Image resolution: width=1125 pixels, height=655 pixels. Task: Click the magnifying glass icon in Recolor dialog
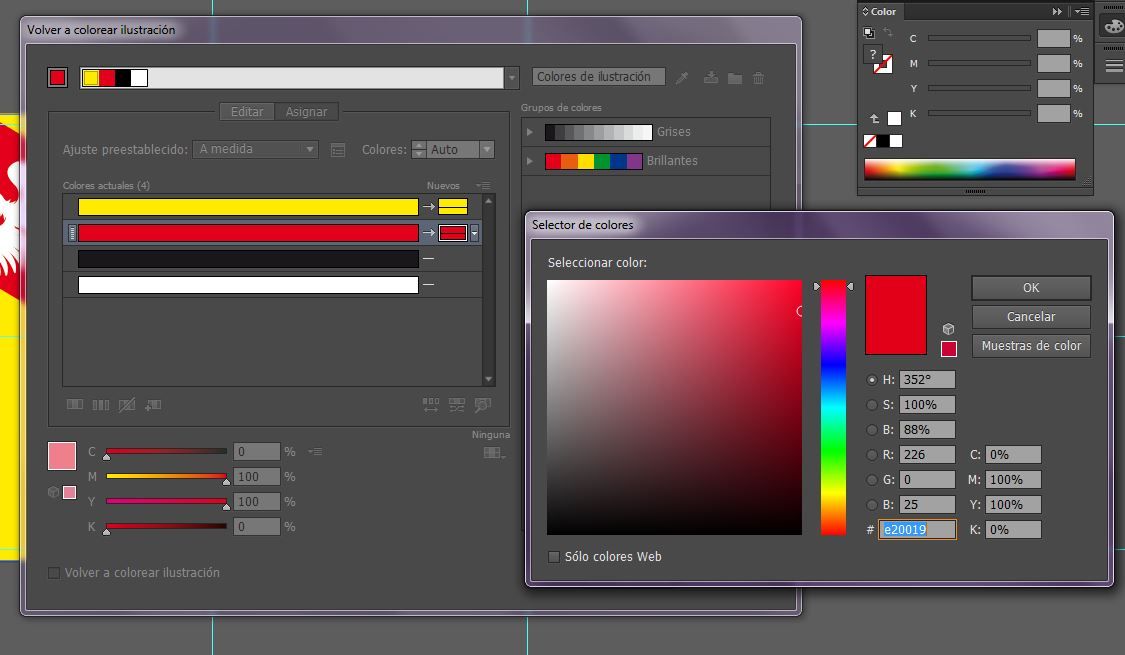[482, 405]
